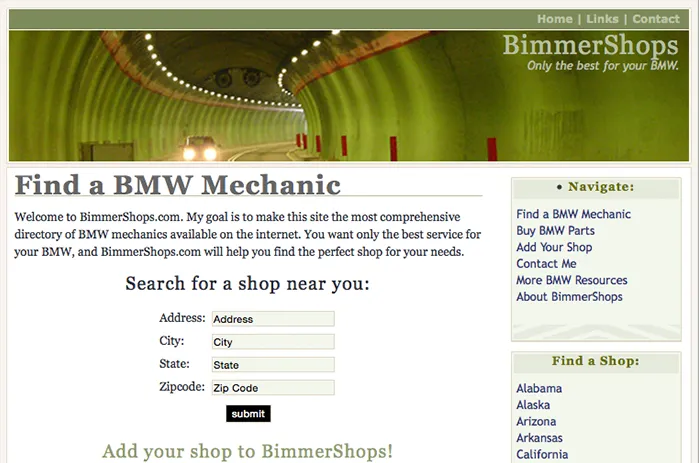Click the 'State:' form label
This screenshot has width=699, height=463.
pos(174,364)
